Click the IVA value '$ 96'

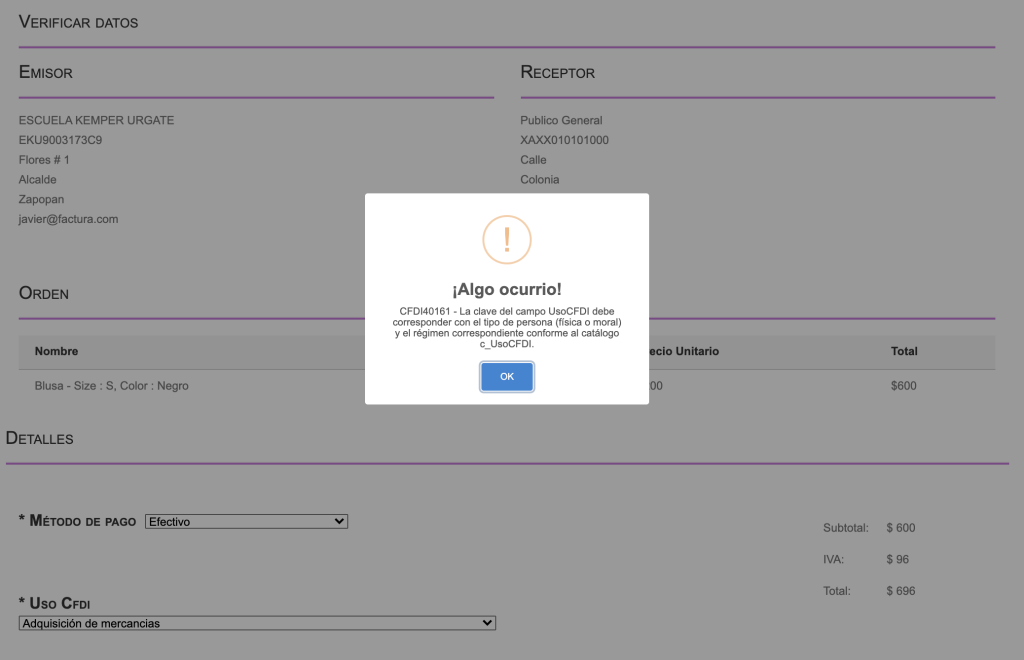[x=897, y=559]
